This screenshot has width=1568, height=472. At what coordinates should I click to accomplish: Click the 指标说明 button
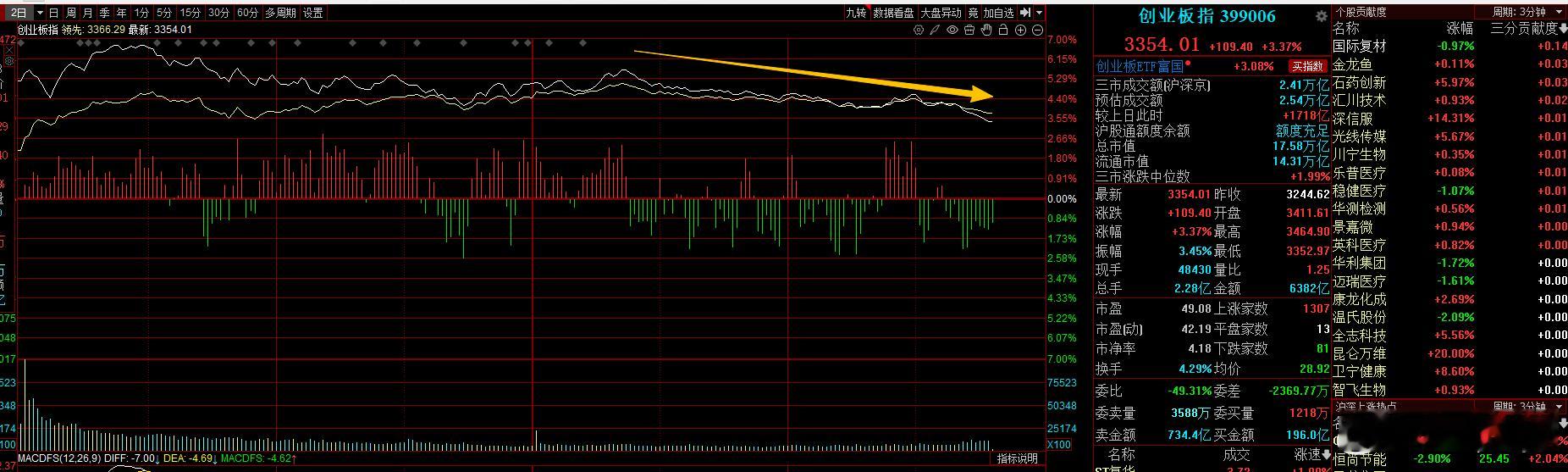pyautogui.click(x=1017, y=458)
